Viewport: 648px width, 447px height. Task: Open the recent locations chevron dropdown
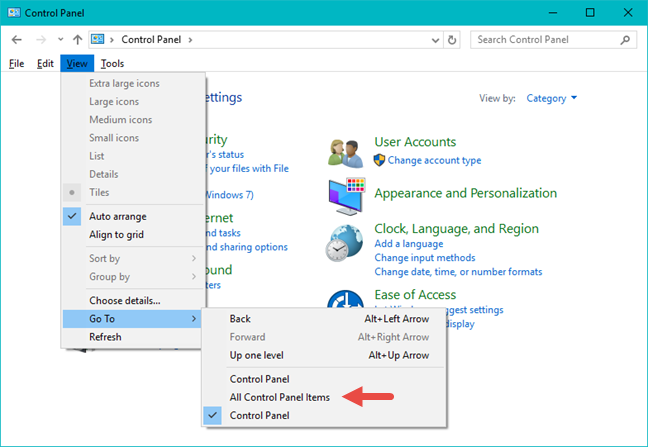[x=60, y=40]
